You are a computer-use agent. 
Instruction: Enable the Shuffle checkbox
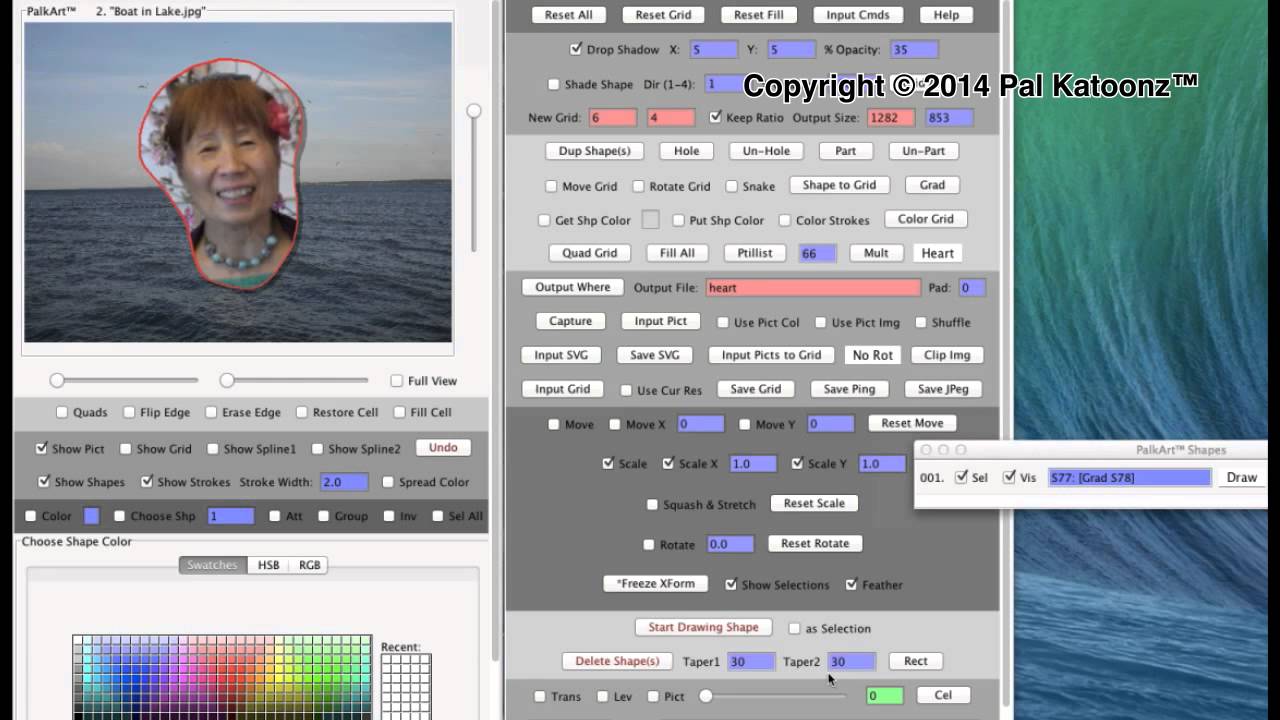(921, 323)
